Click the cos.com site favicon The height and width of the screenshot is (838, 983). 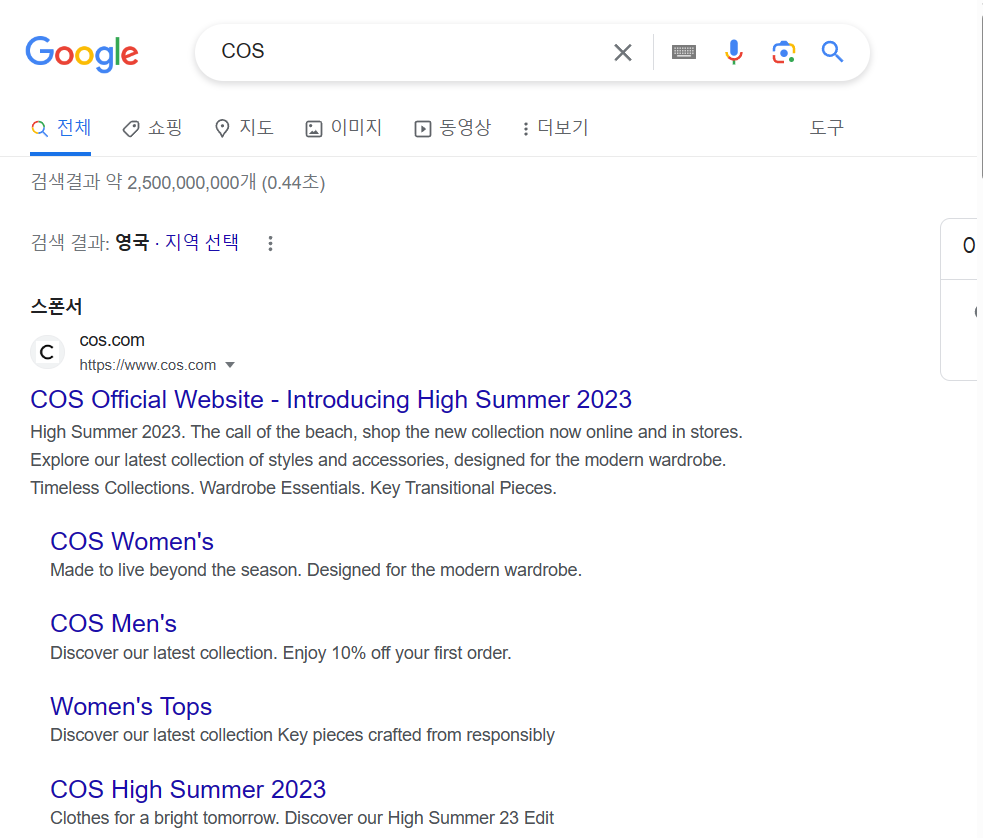tap(47, 352)
